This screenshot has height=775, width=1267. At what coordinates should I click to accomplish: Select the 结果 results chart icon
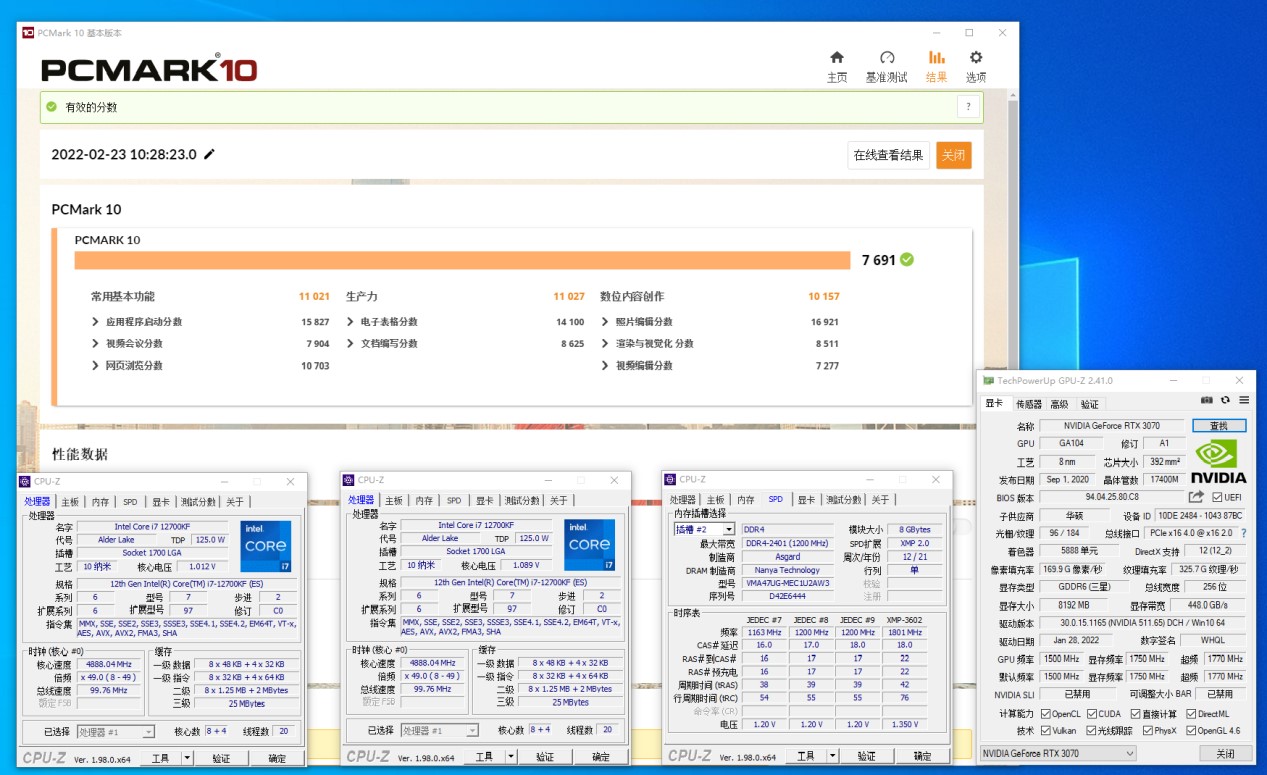[x=936, y=58]
